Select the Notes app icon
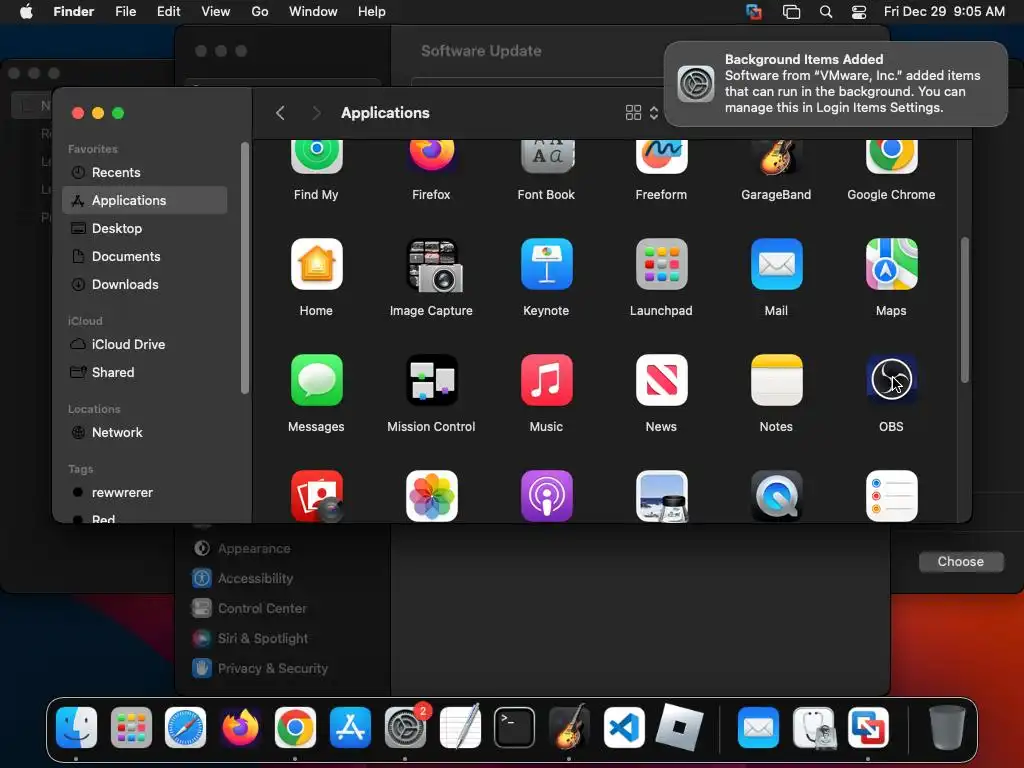Viewport: 1024px width, 768px height. 776,380
